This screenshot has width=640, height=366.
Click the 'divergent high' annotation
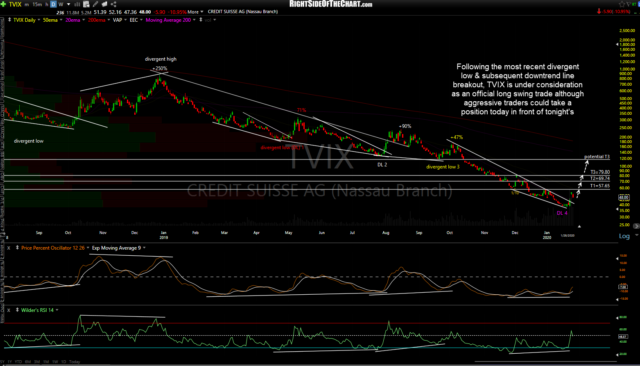tap(161, 59)
